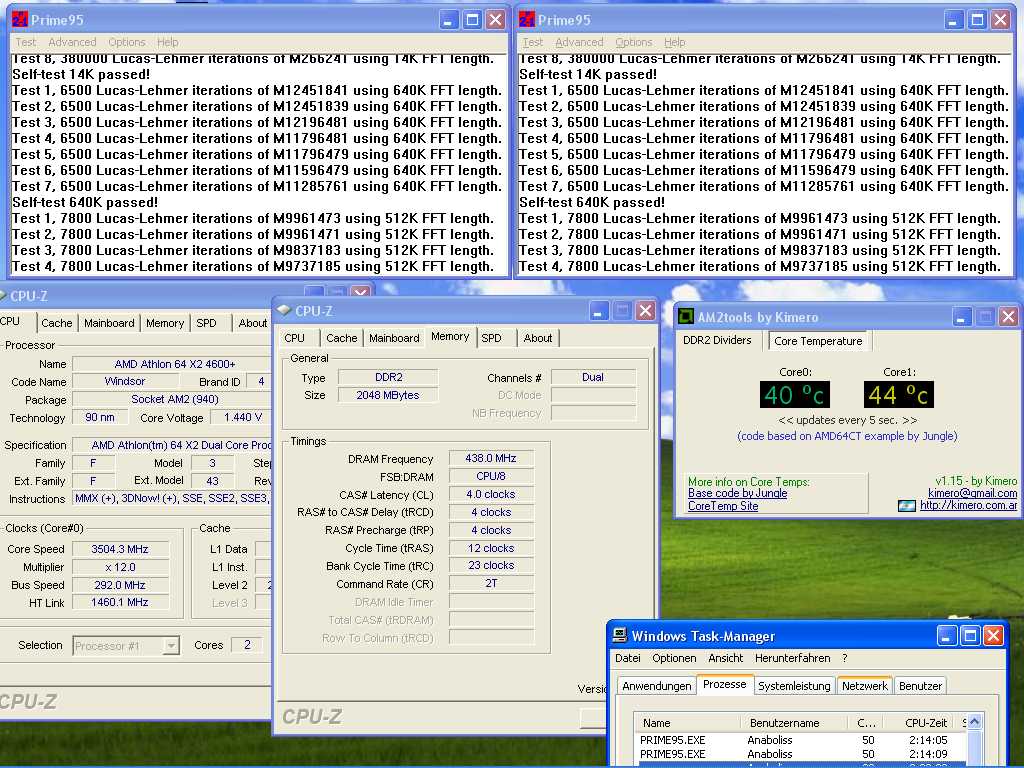Open Options menu in right Prime95 window
The image size is (1024, 768).
[633, 42]
